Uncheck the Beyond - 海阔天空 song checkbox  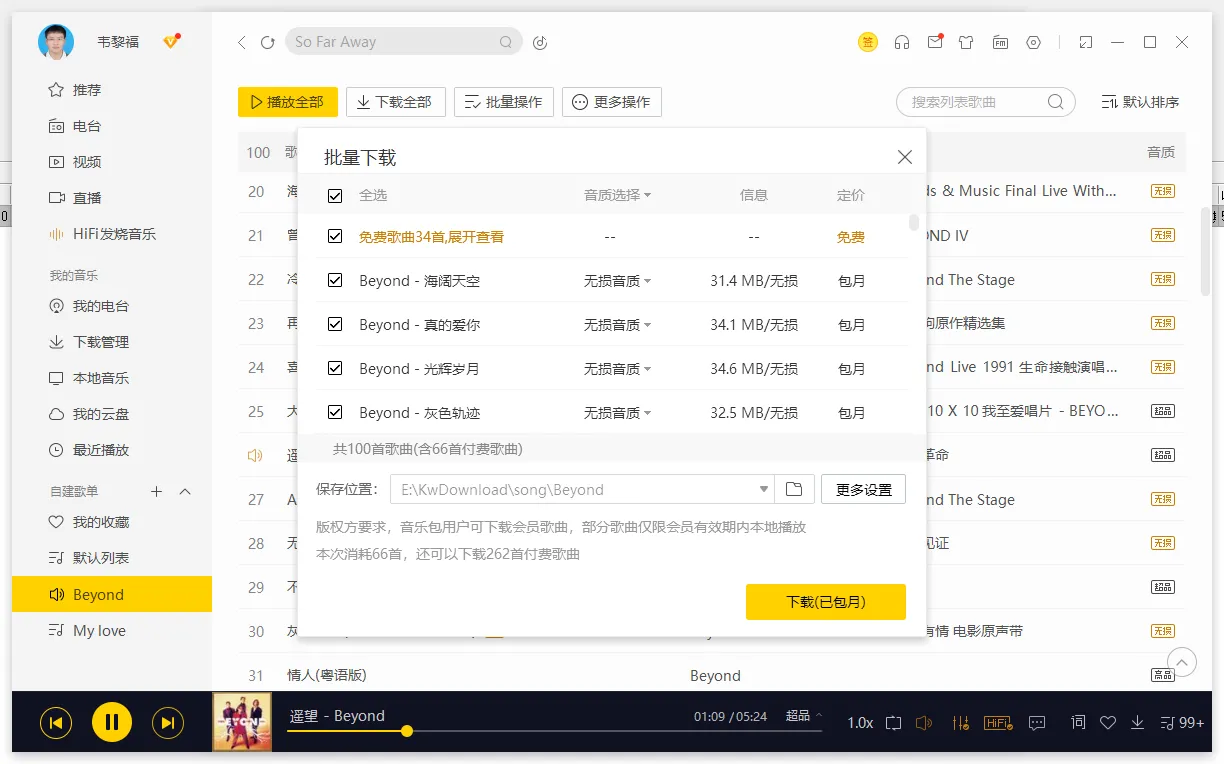[x=335, y=280]
